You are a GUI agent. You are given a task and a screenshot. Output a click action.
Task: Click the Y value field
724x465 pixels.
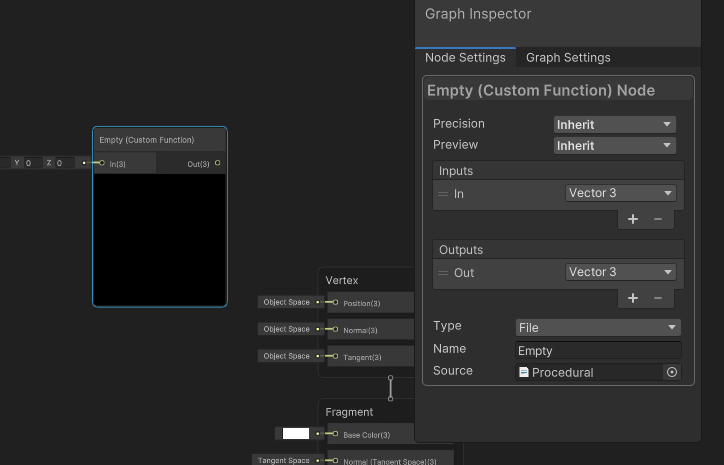(x=33, y=163)
